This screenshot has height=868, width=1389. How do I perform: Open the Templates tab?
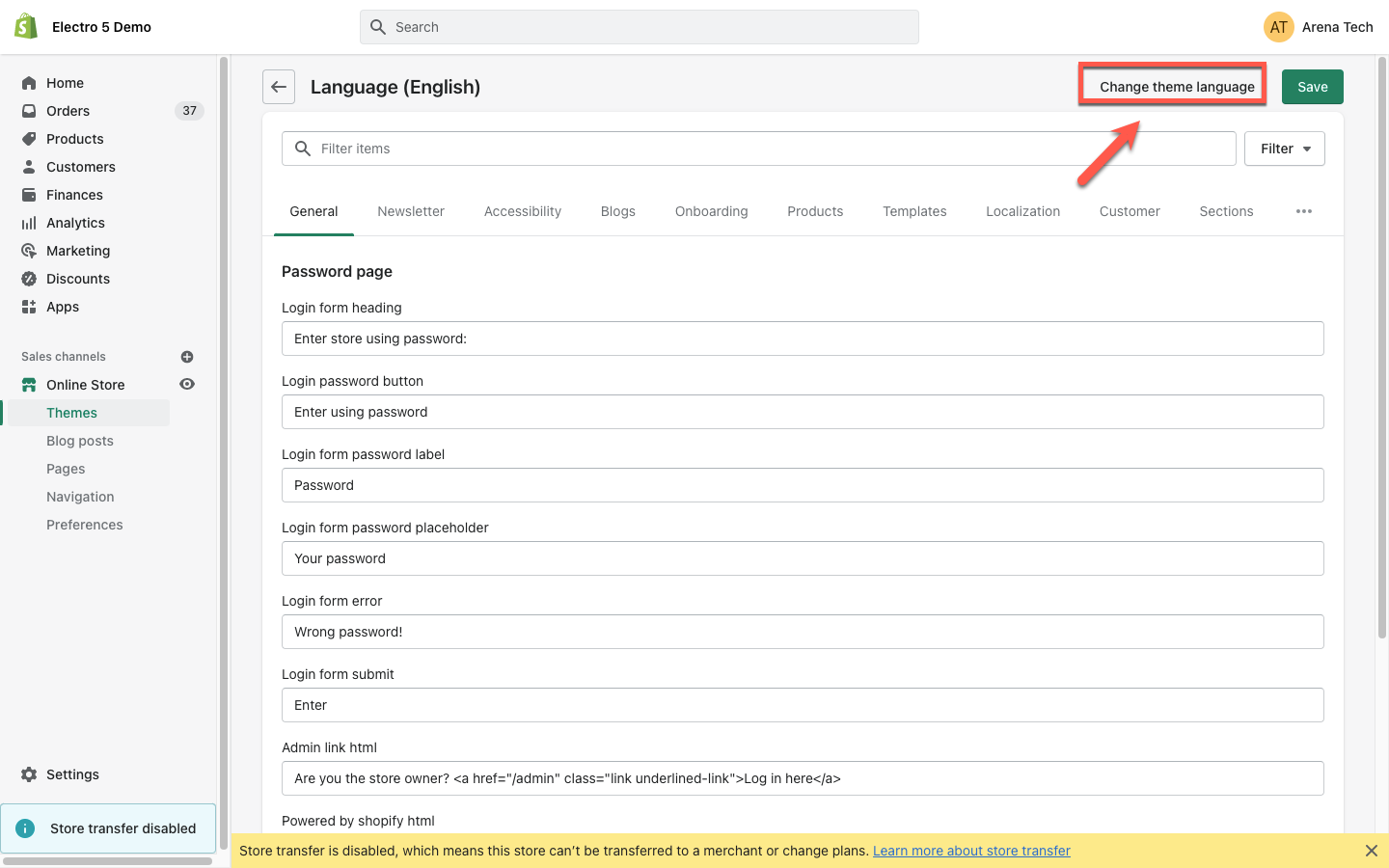coord(914,211)
